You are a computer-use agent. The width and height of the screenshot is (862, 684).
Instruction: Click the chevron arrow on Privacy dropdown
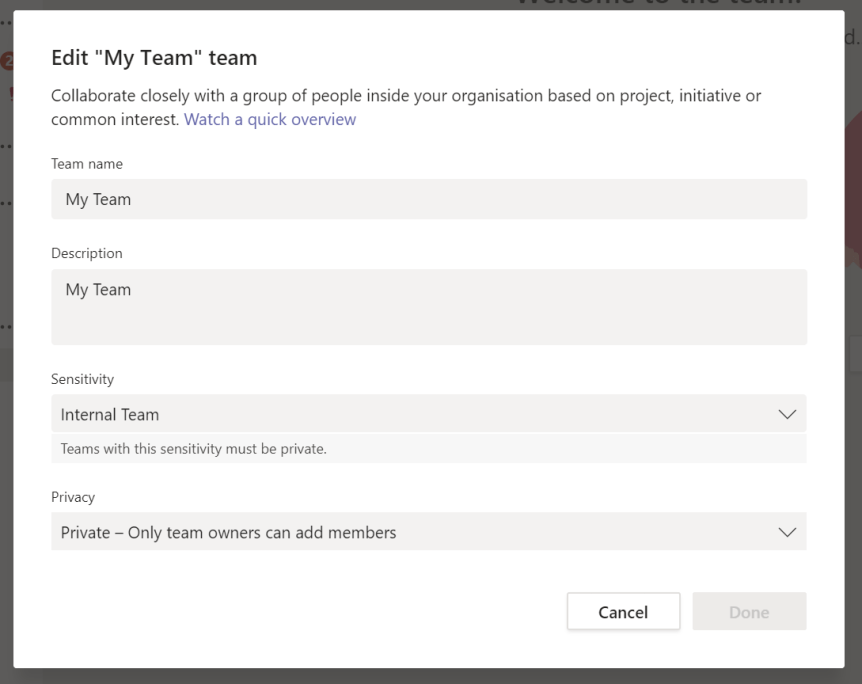tap(787, 532)
